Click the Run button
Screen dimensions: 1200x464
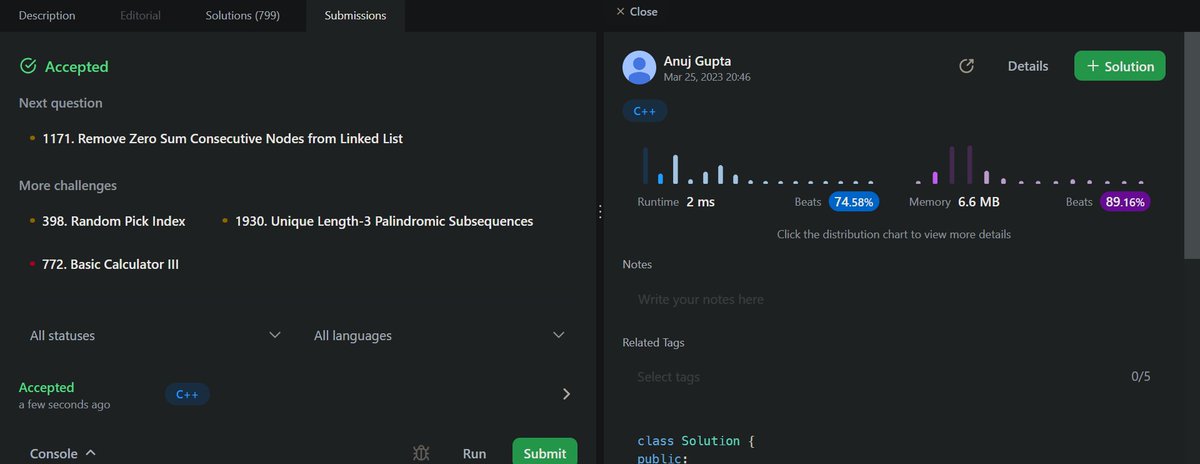click(x=474, y=453)
